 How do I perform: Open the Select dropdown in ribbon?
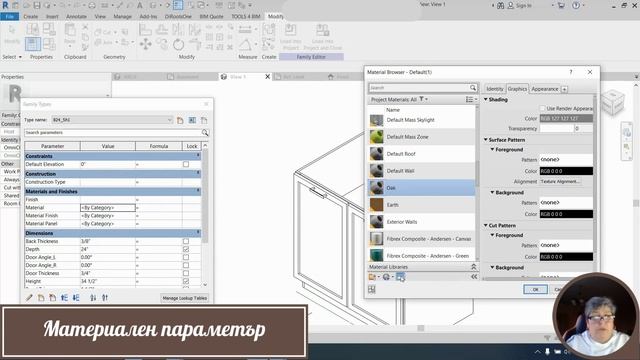coord(12,57)
